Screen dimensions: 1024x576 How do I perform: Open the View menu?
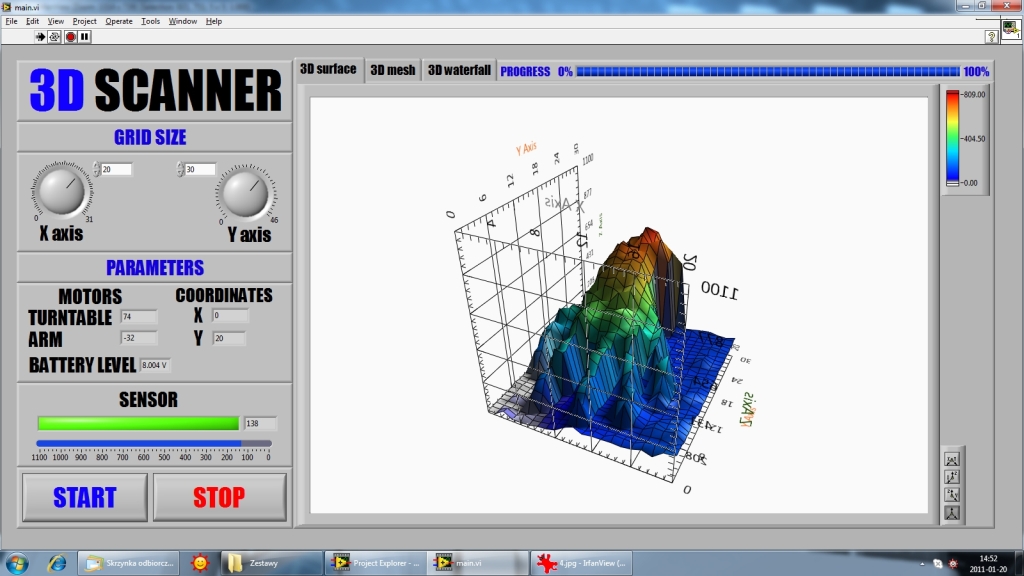56,21
